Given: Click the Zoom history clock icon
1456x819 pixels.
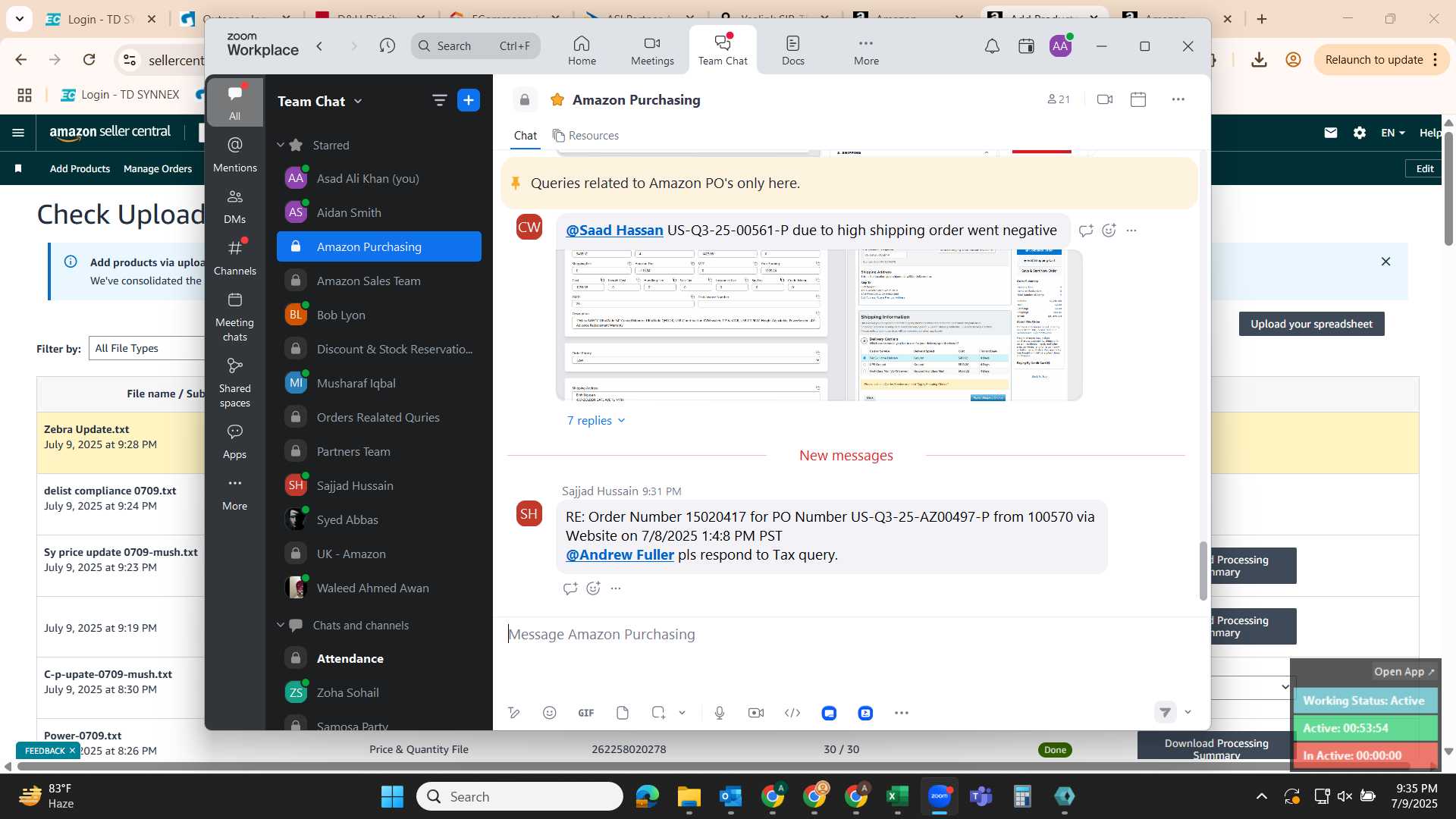Looking at the screenshot, I should [388, 46].
